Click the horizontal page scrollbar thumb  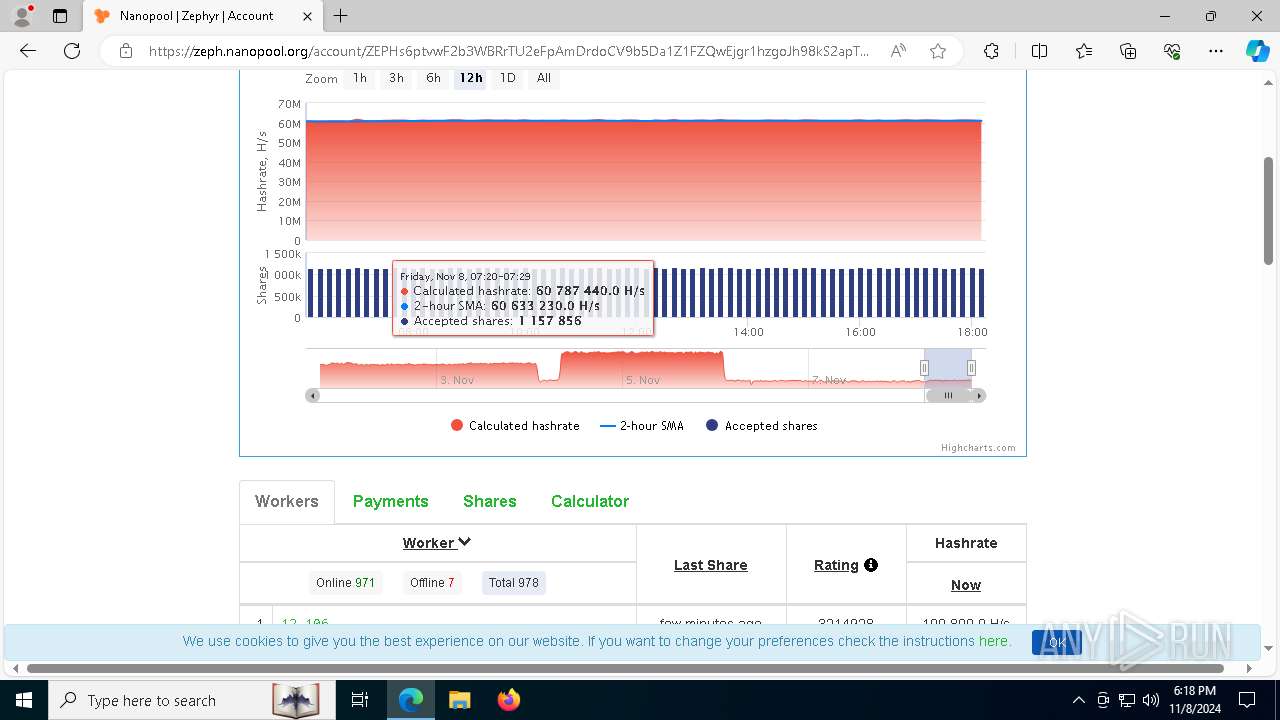(x=625, y=668)
